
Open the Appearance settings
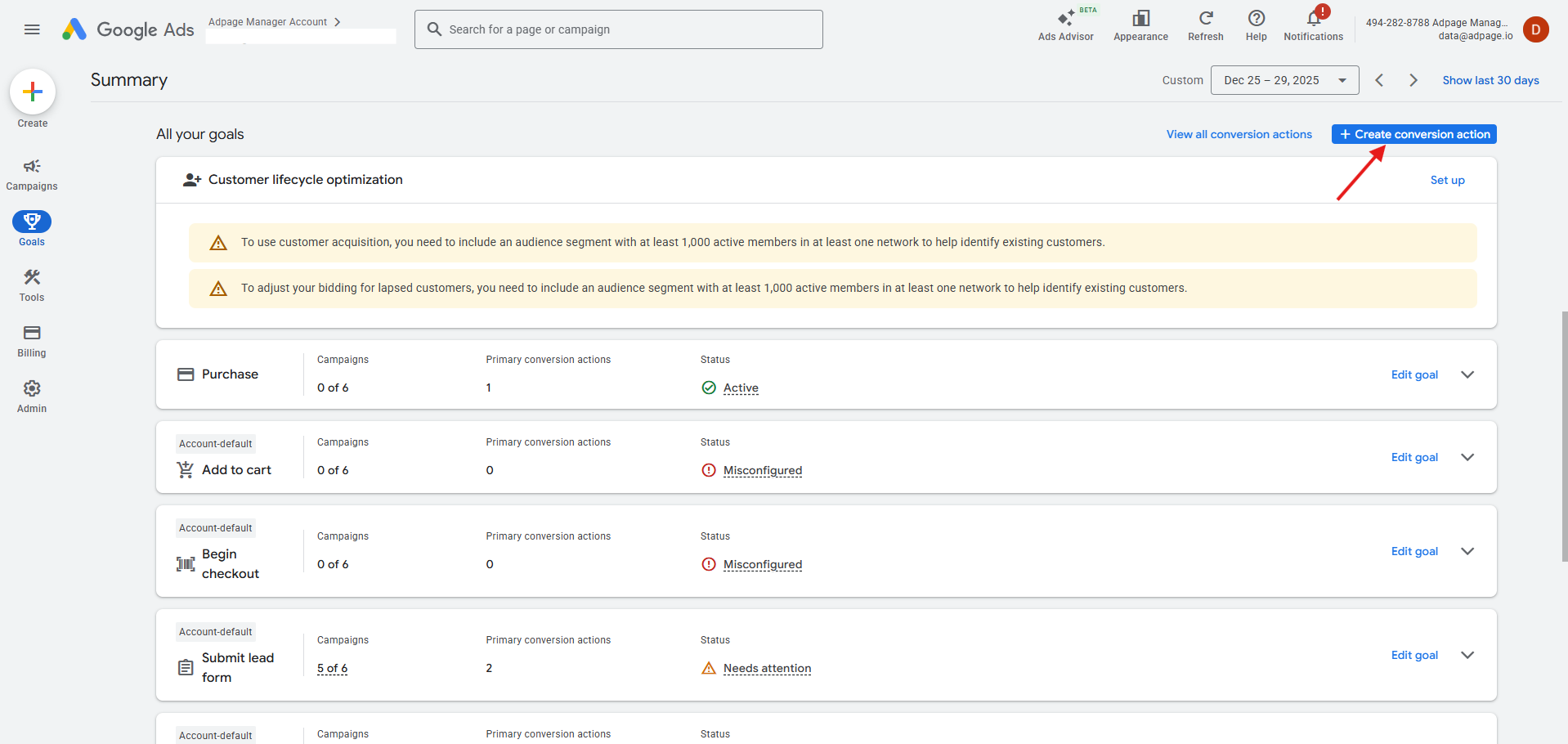[x=1140, y=25]
